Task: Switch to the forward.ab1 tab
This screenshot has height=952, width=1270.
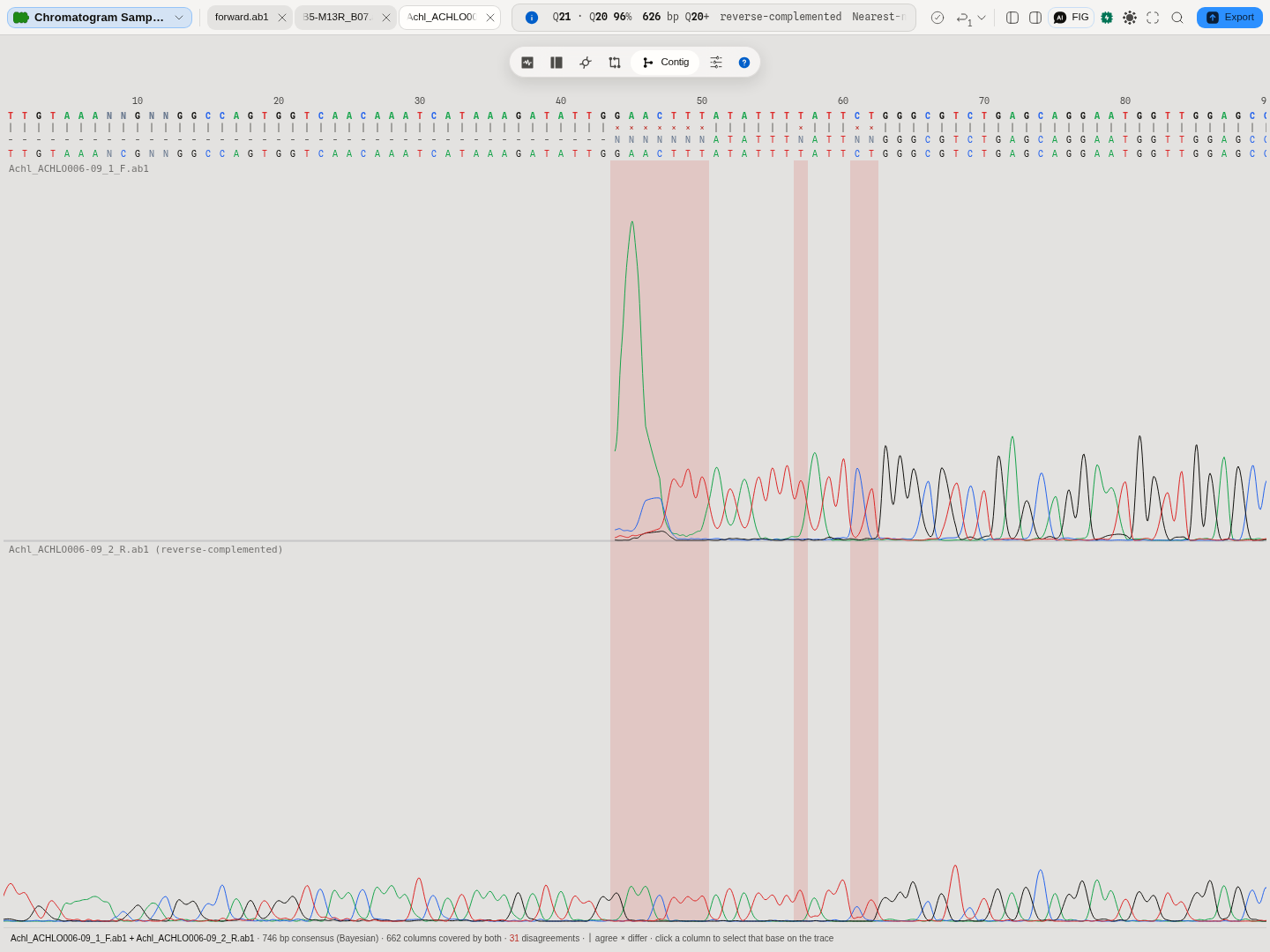Action: [242, 18]
